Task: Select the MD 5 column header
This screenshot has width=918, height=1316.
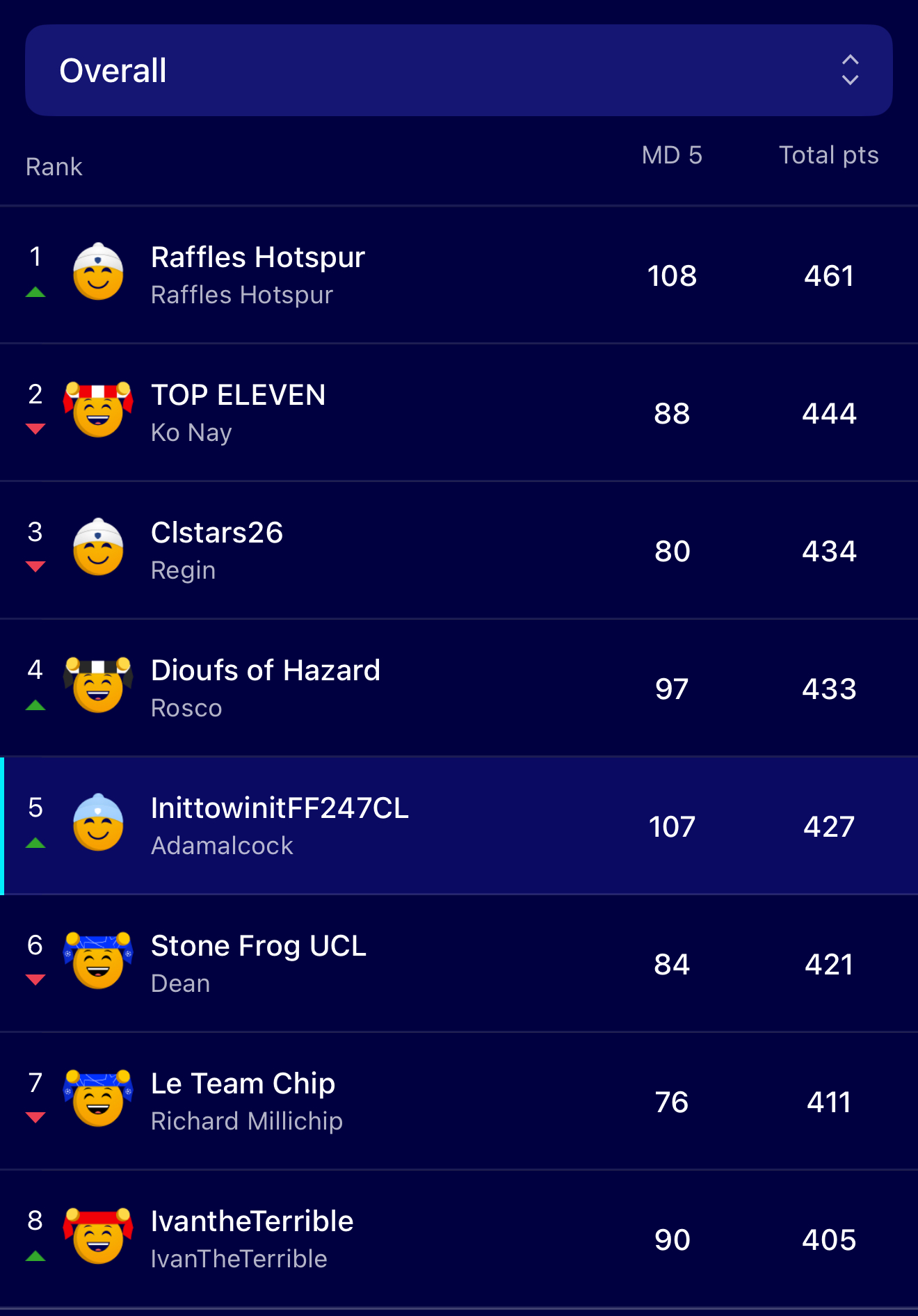Action: click(672, 155)
